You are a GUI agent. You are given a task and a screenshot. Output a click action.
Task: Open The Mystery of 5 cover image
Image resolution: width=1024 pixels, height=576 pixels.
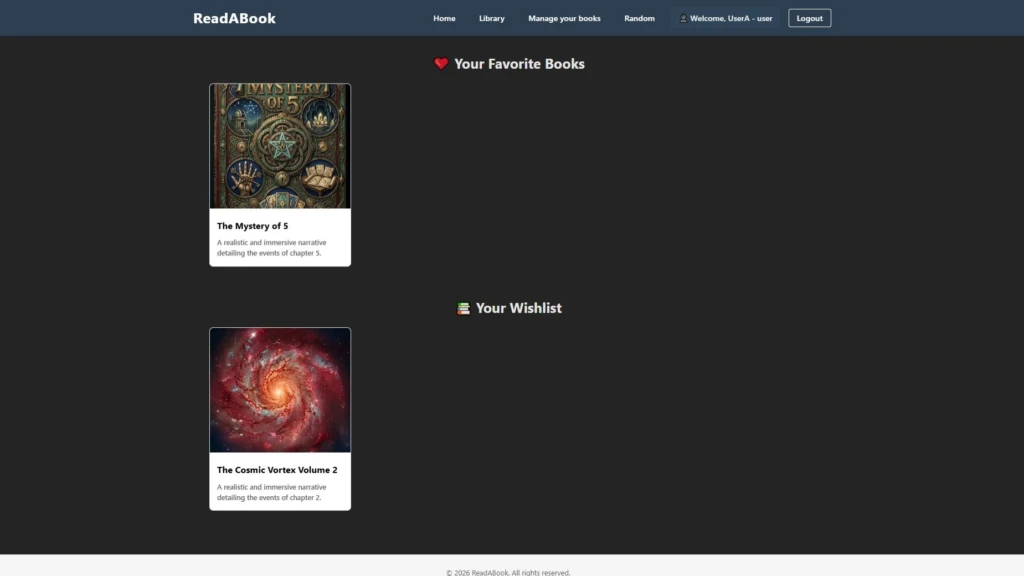pos(280,145)
